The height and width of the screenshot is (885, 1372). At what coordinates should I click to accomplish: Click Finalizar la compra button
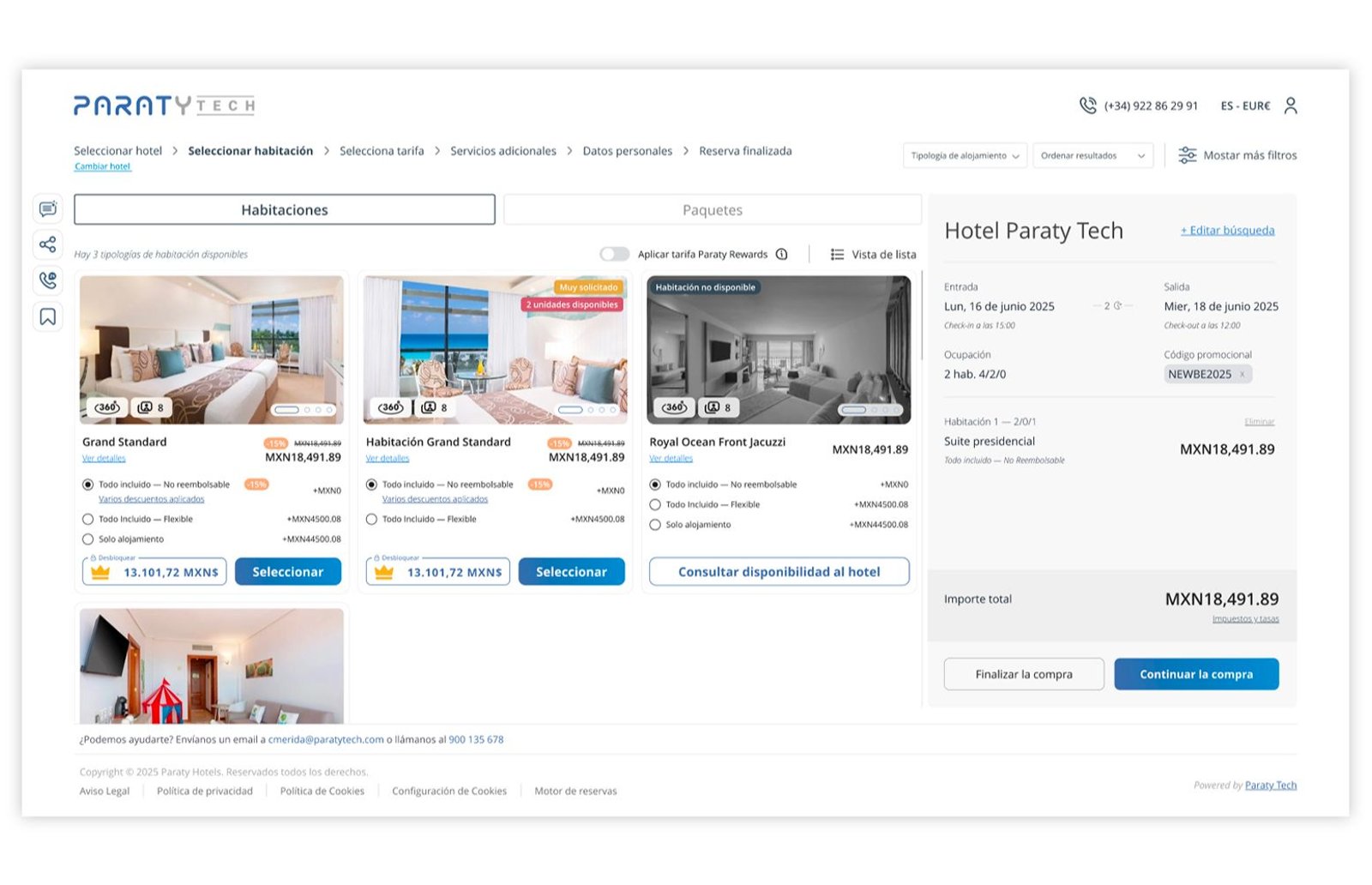(x=1024, y=674)
